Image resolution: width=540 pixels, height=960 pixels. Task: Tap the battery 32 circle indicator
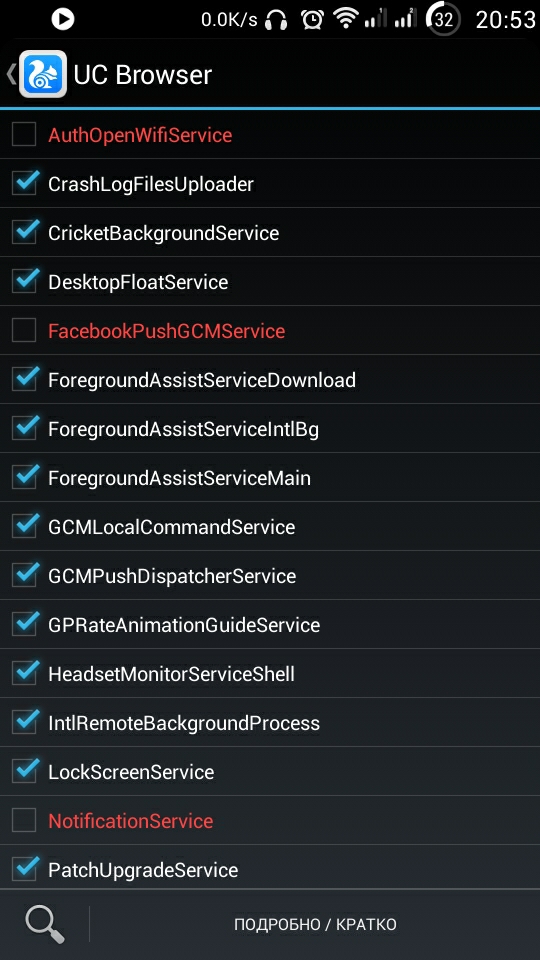tap(443, 20)
